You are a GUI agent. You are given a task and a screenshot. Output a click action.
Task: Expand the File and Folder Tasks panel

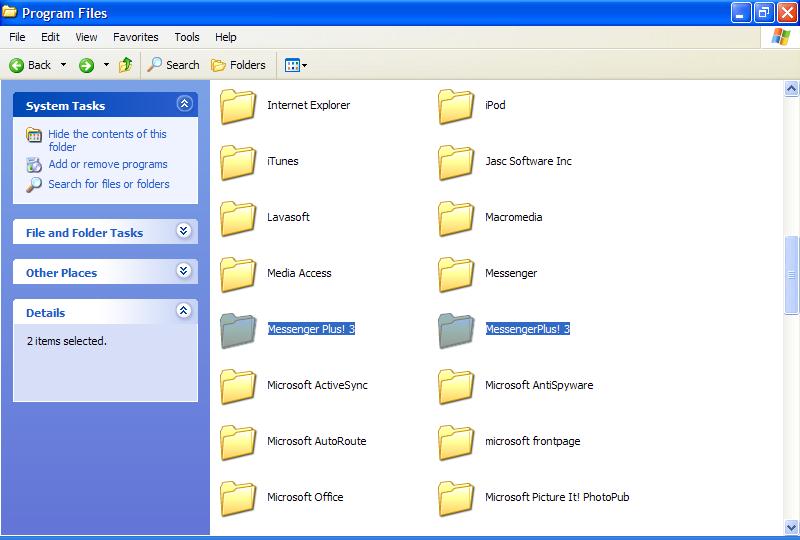(x=184, y=231)
